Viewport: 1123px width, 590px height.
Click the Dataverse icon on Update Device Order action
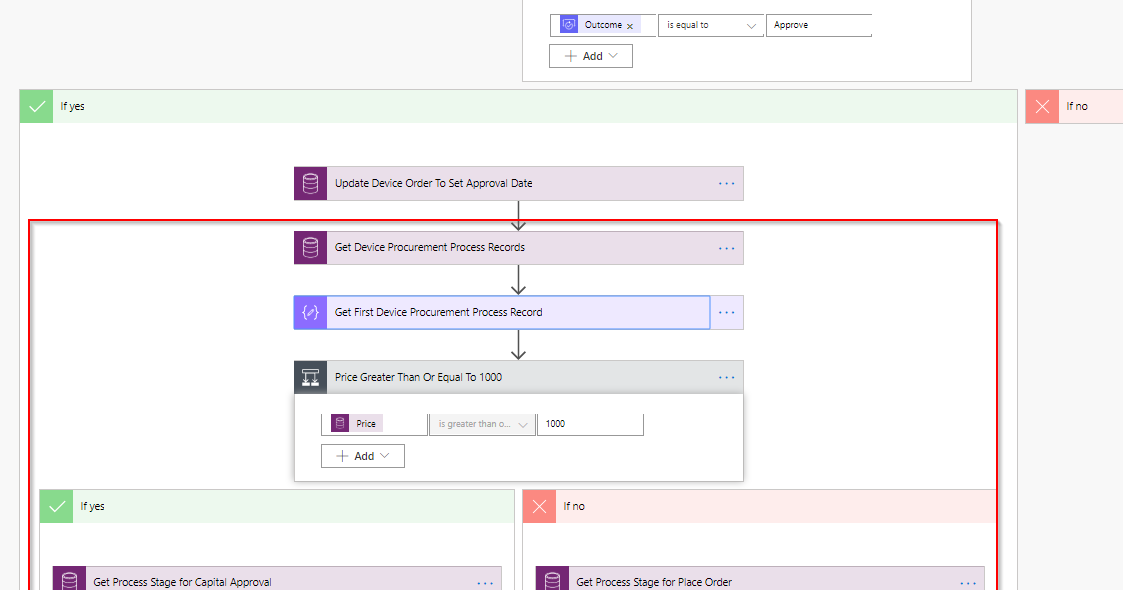pos(310,183)
